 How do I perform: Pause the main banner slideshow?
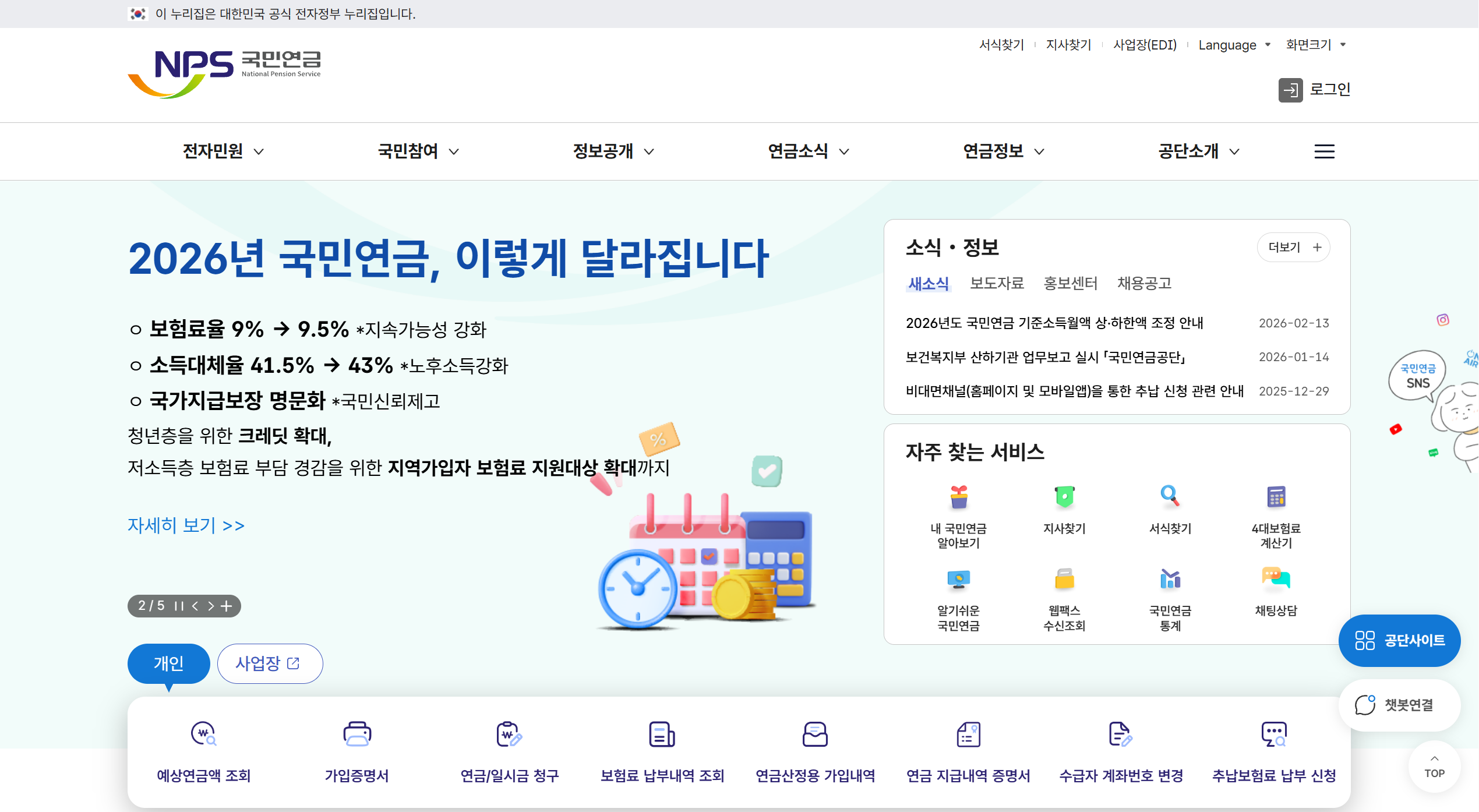tap(178, 606)
